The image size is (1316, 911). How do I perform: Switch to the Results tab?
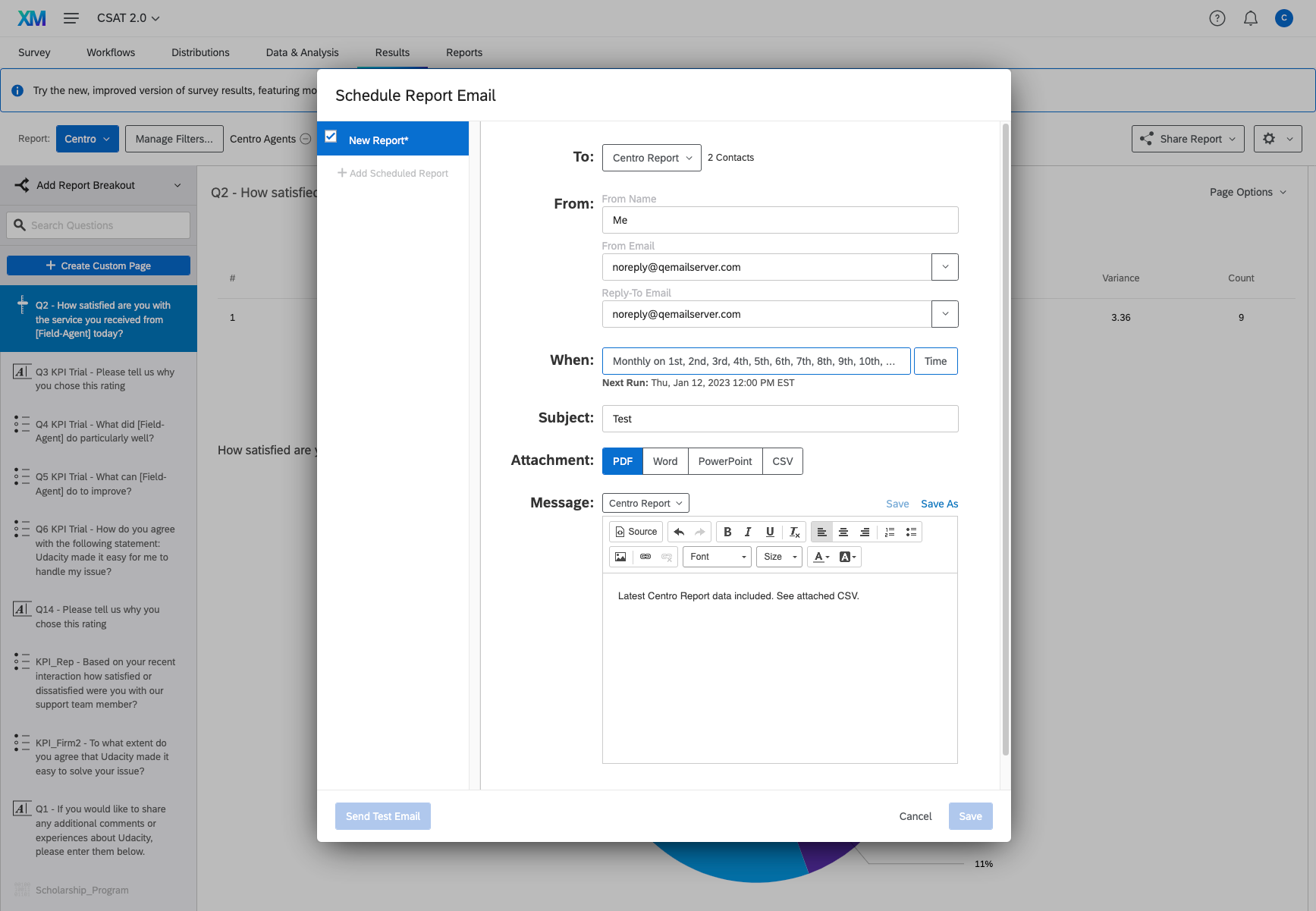point(392,52)
